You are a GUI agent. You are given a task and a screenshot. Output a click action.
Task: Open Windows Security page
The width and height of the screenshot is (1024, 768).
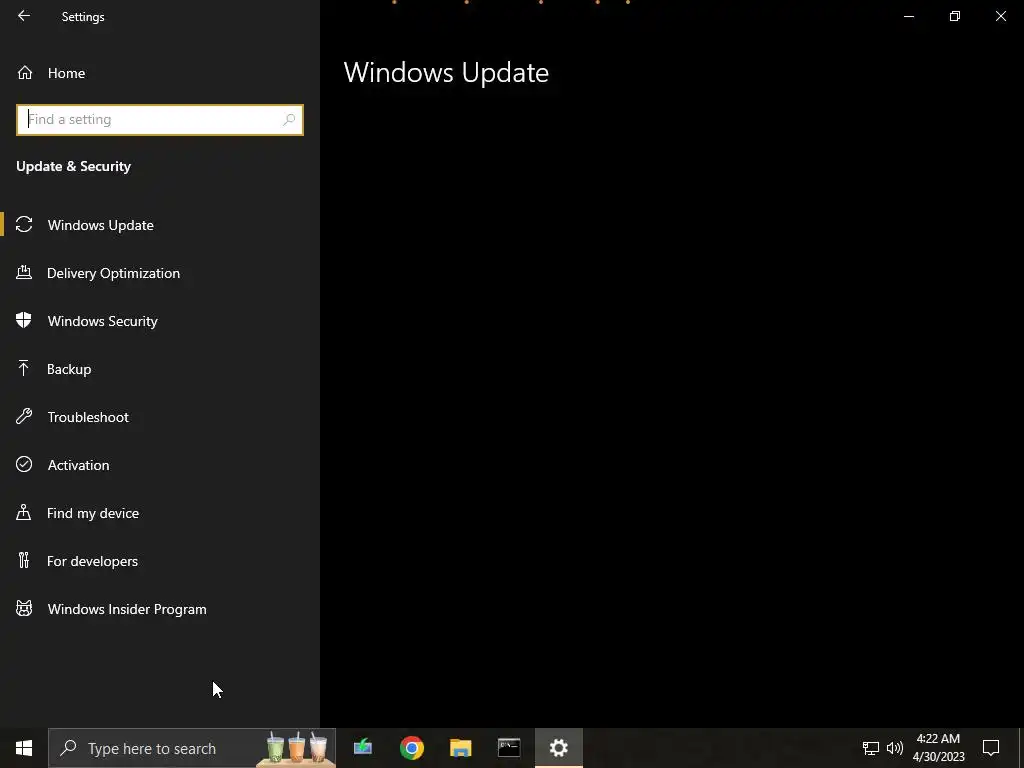(160, 321)
